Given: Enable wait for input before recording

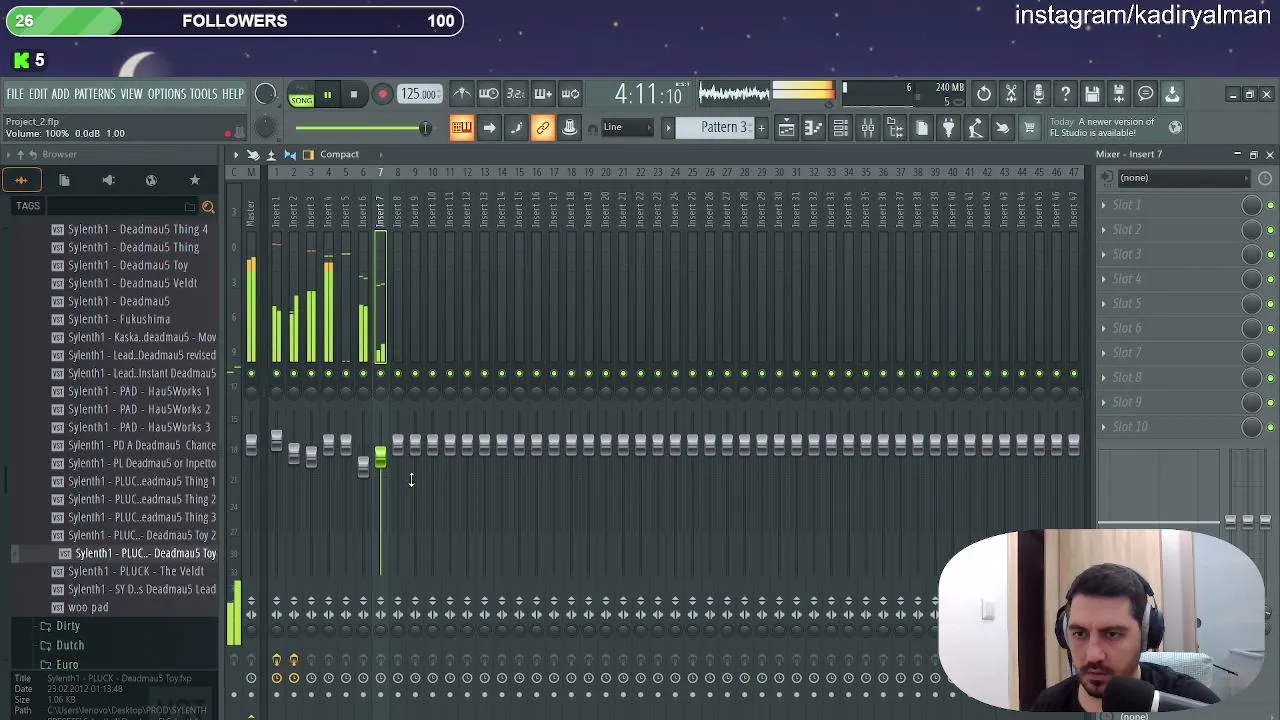Looking at the screenshot, I should tap(488, 94).
